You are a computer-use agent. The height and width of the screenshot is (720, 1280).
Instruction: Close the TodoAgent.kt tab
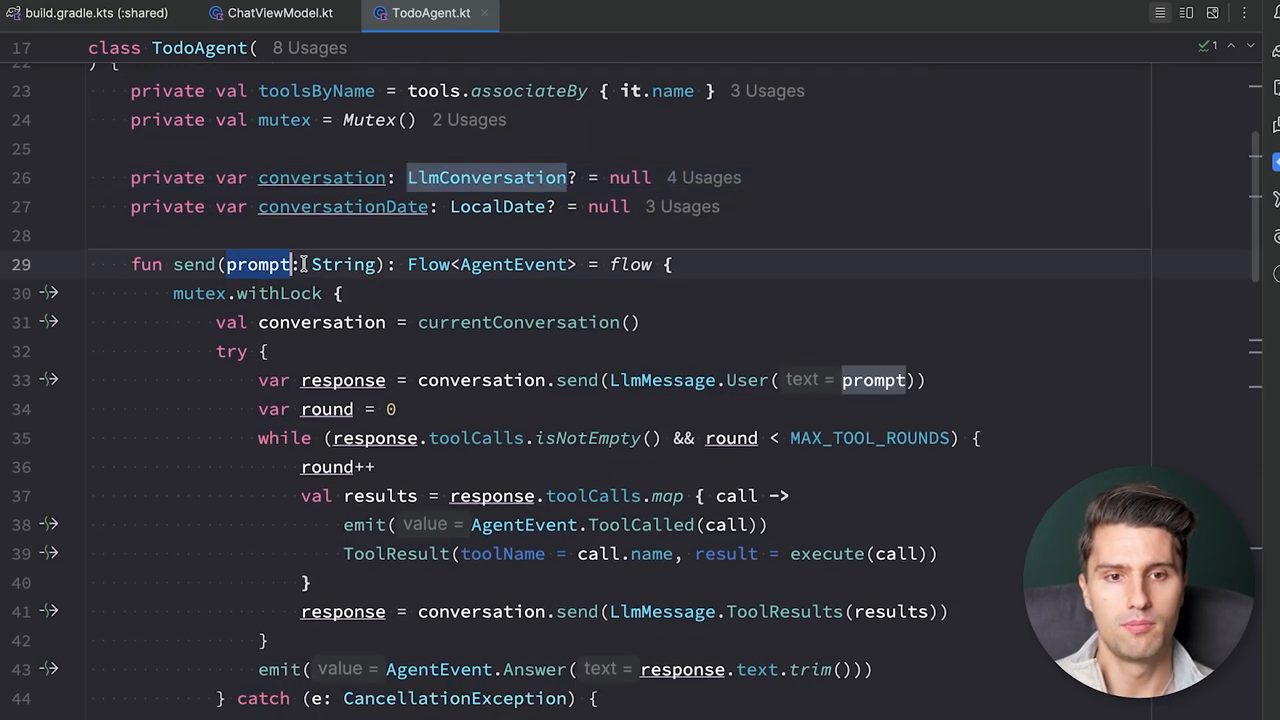[x=485, y=13]
